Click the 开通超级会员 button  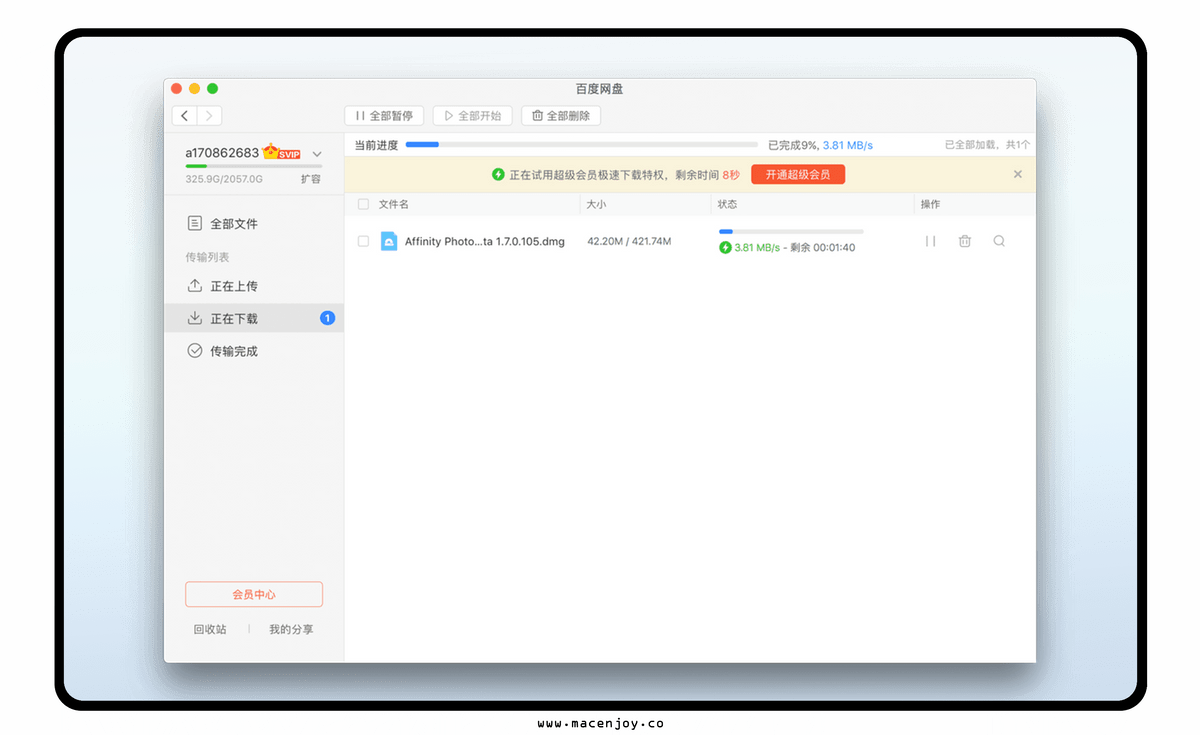[x=798, y=174]
